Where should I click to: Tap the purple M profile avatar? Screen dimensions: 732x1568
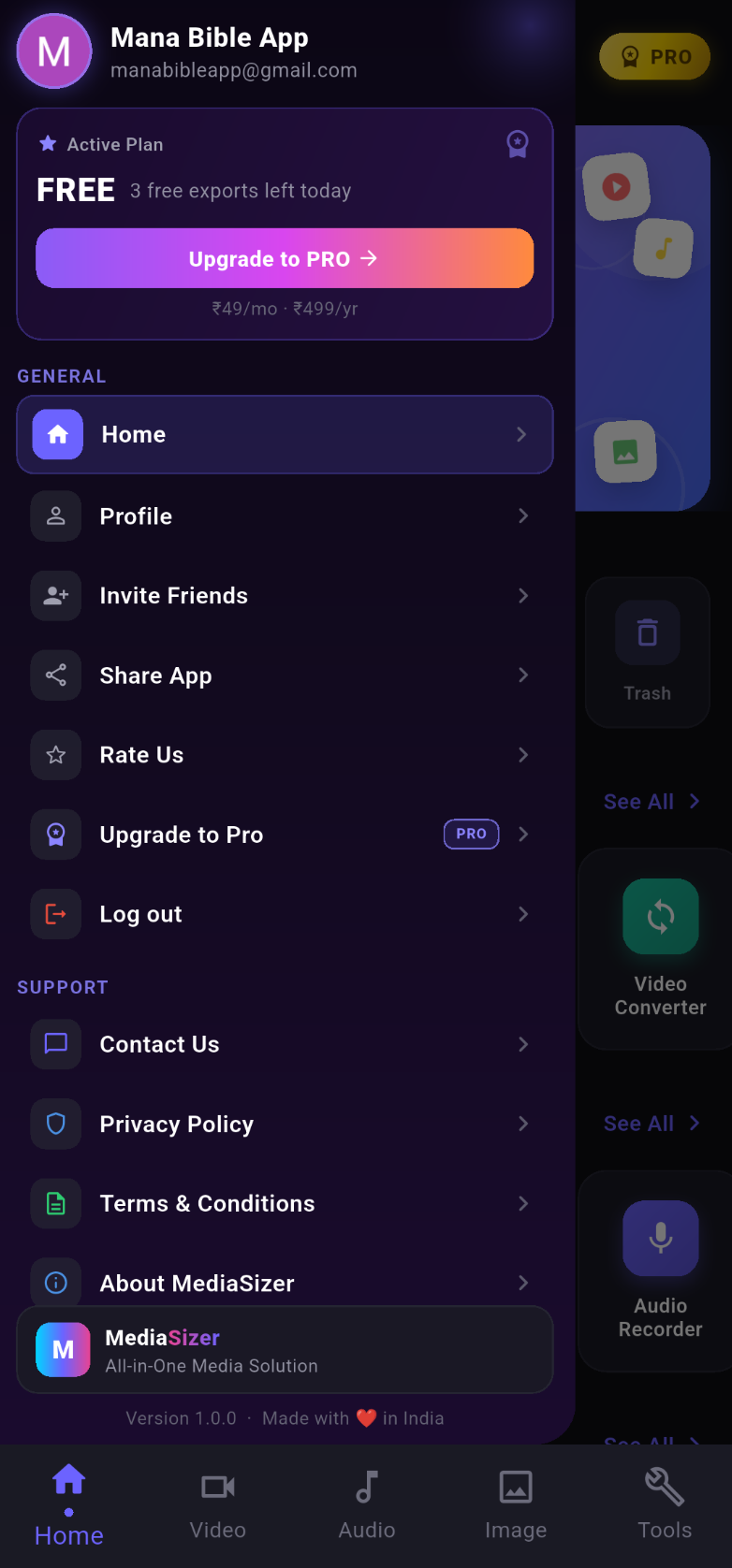pos(54,51)
